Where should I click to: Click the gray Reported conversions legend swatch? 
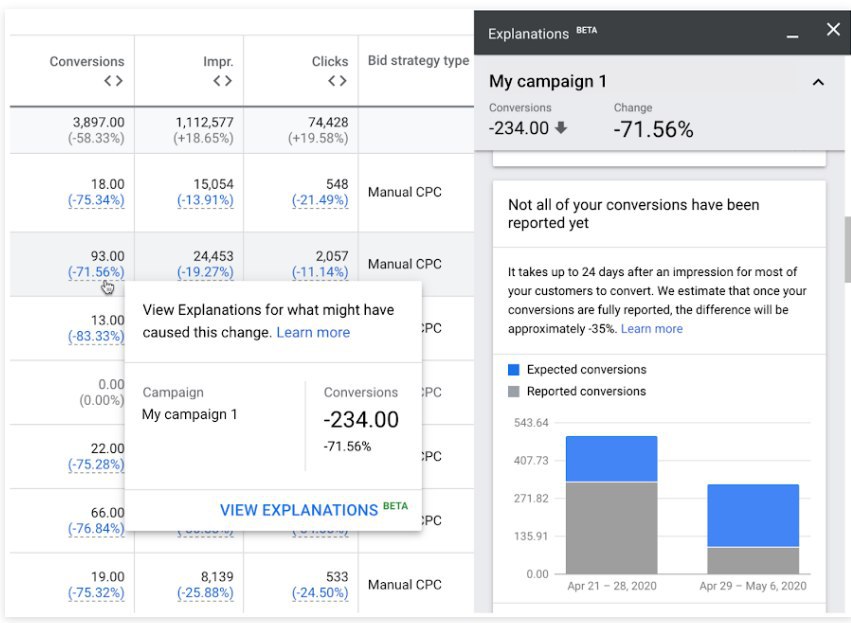click(x=514, y=391)
